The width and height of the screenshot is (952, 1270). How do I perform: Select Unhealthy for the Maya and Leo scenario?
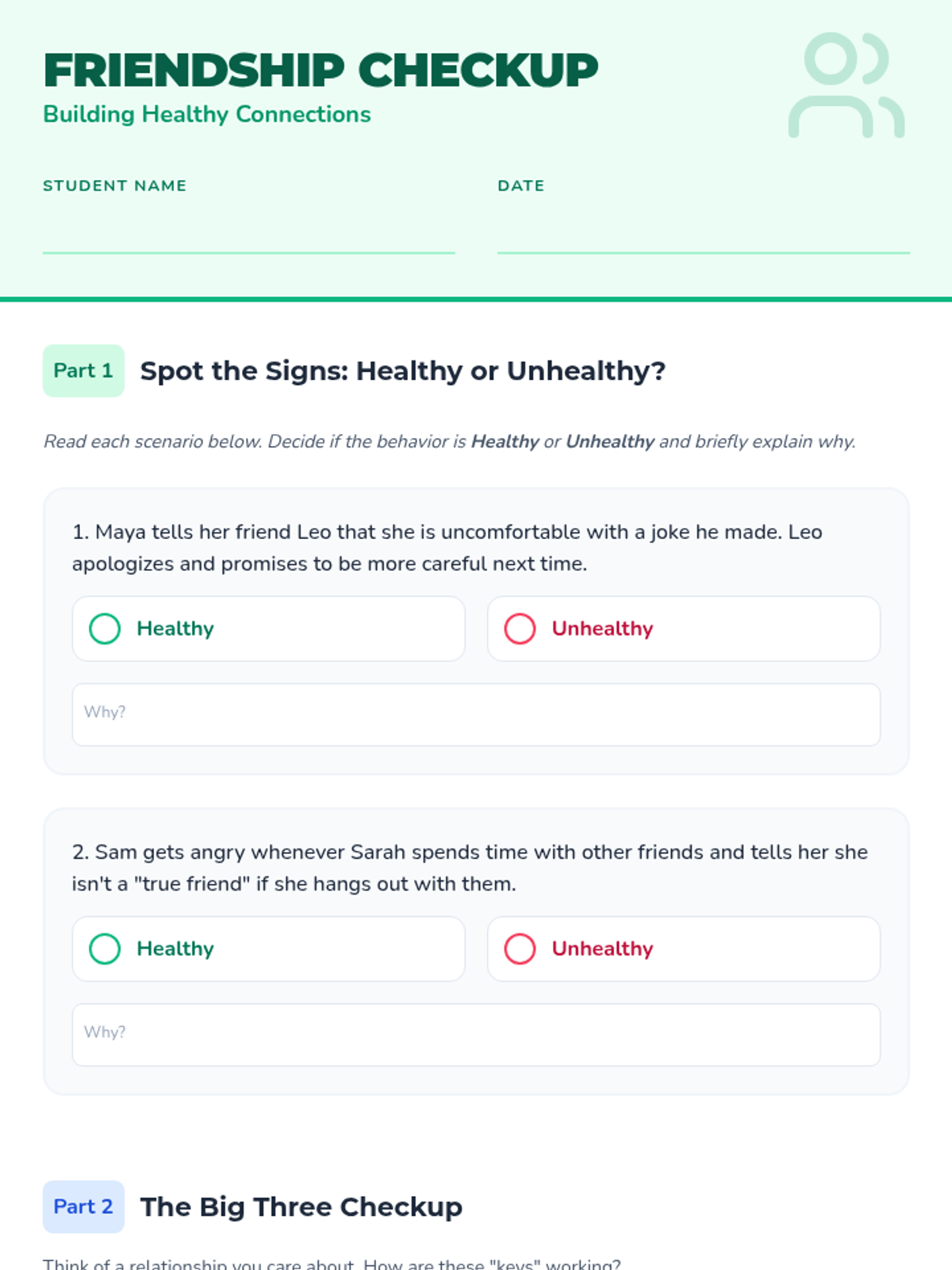click(684, 629)
